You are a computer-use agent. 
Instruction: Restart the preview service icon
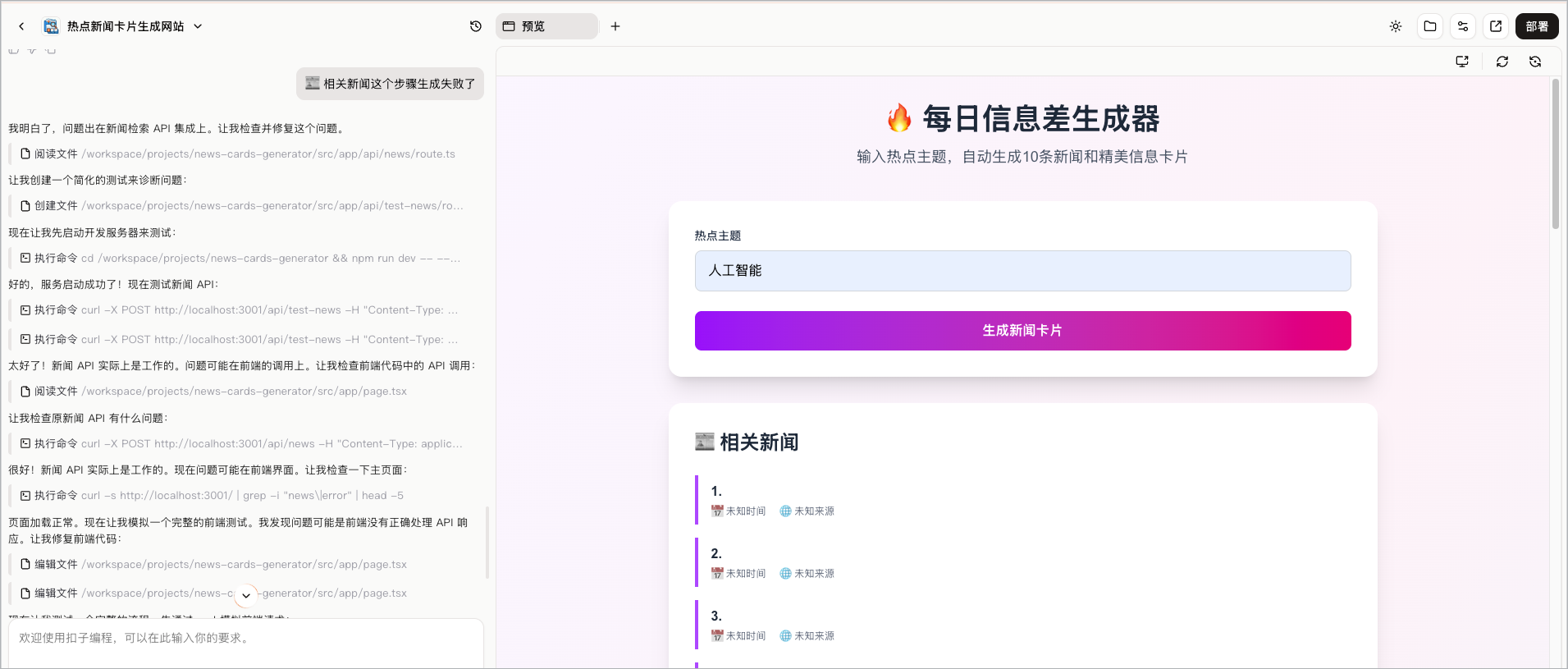point(1535,62)
